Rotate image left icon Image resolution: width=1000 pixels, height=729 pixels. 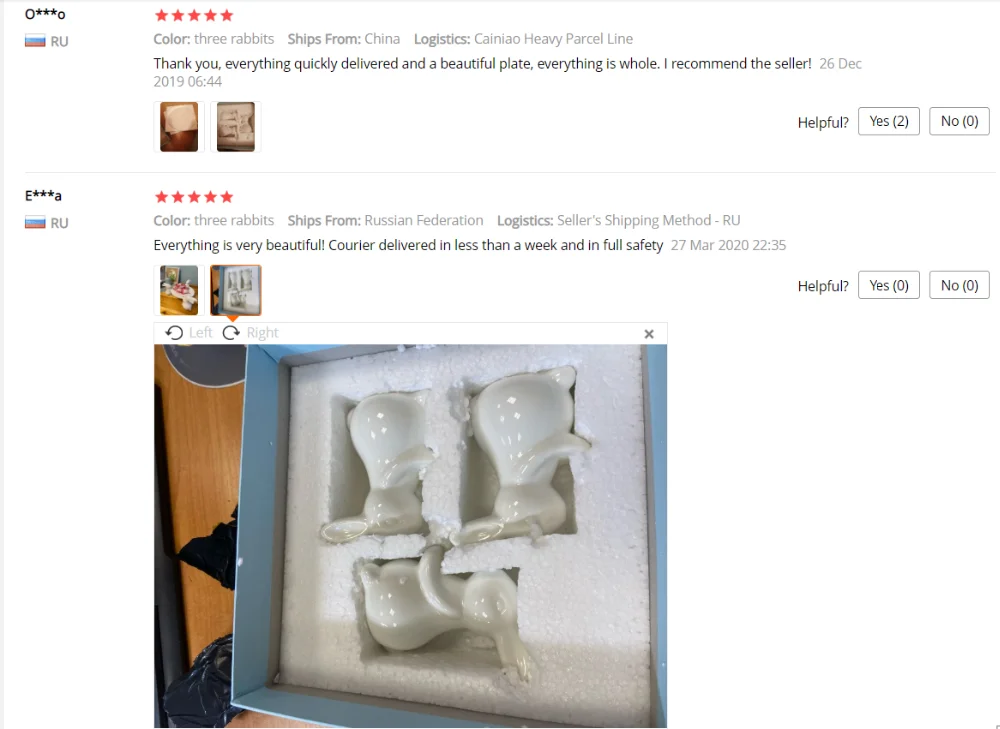pyautogui.click(x=173, y=333)
